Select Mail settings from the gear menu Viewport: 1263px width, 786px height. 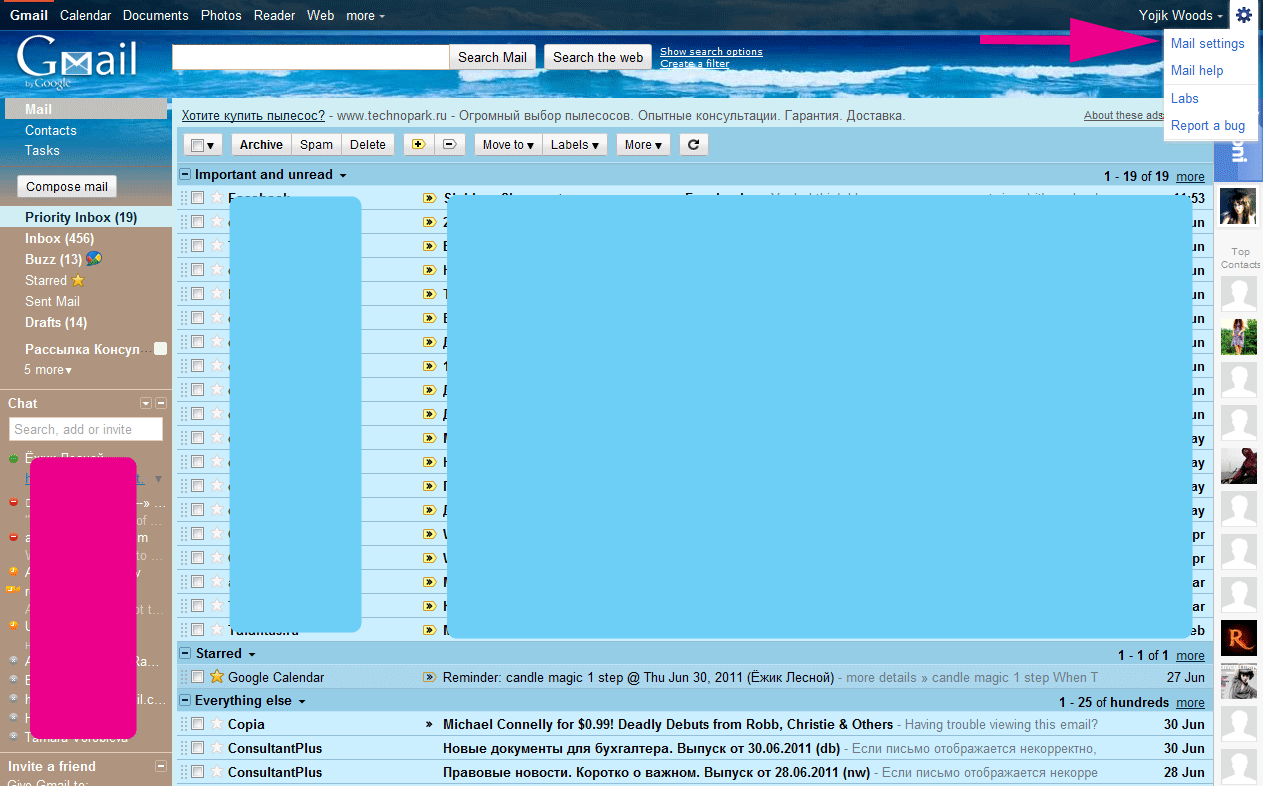[x=1208, y=43]
